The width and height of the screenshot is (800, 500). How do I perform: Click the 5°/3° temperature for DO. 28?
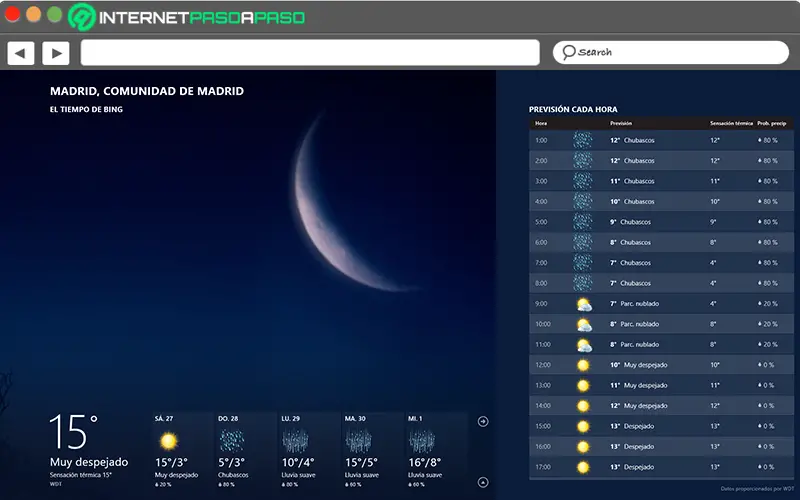pyautogui.click(x=232, y=462)
